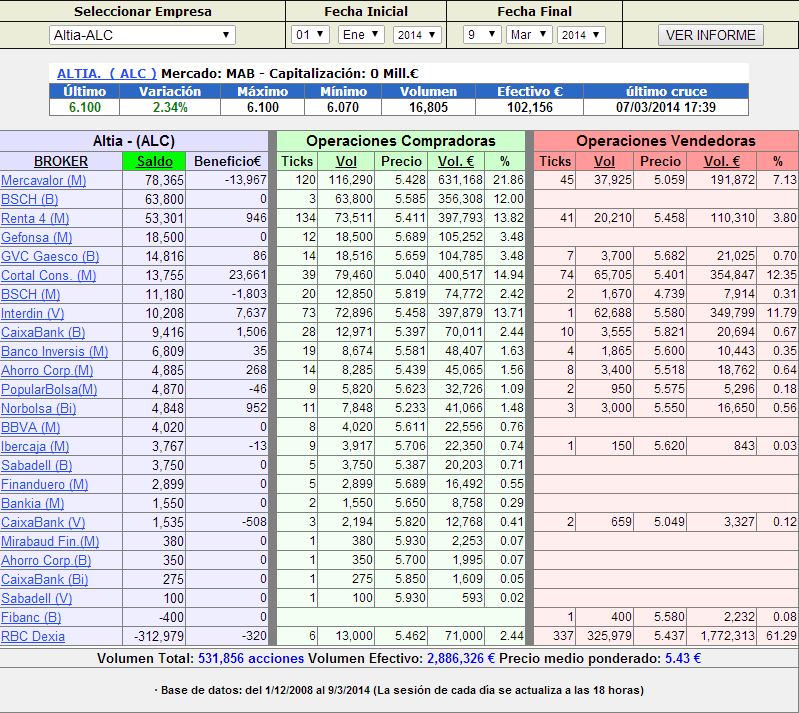The height and width of the screenshot is (713, 799).
Task: Open the Banco Inversis (M) broker link
Action: coord(55,351)
